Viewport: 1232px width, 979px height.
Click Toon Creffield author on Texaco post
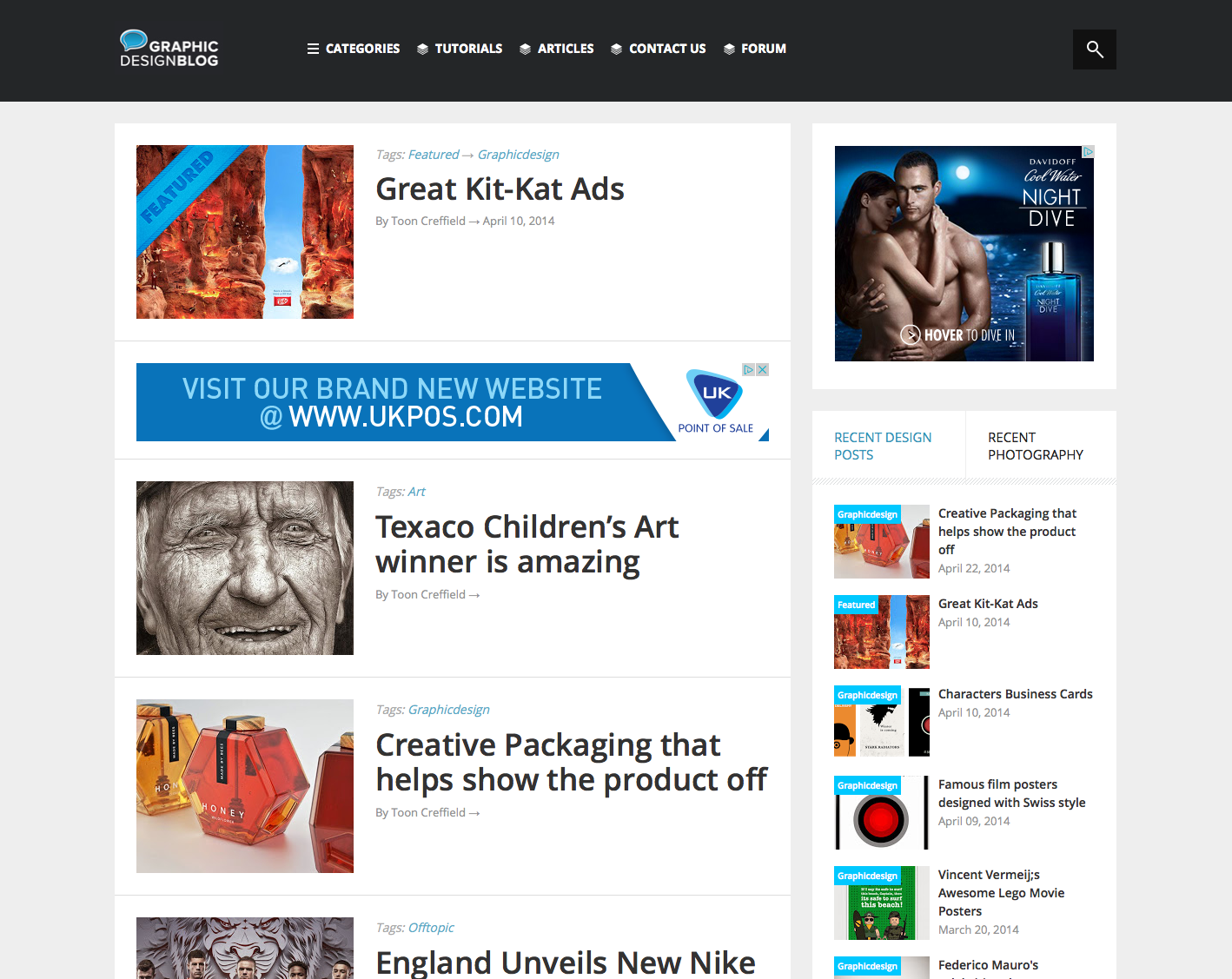click(428, 595)
